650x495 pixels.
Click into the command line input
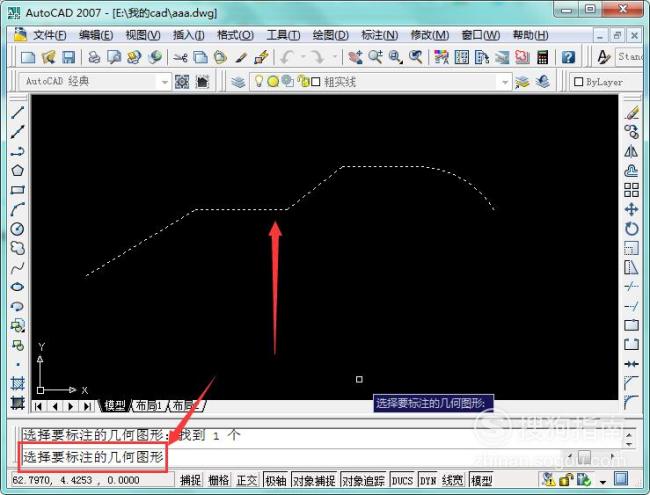(x=290, y=457)
